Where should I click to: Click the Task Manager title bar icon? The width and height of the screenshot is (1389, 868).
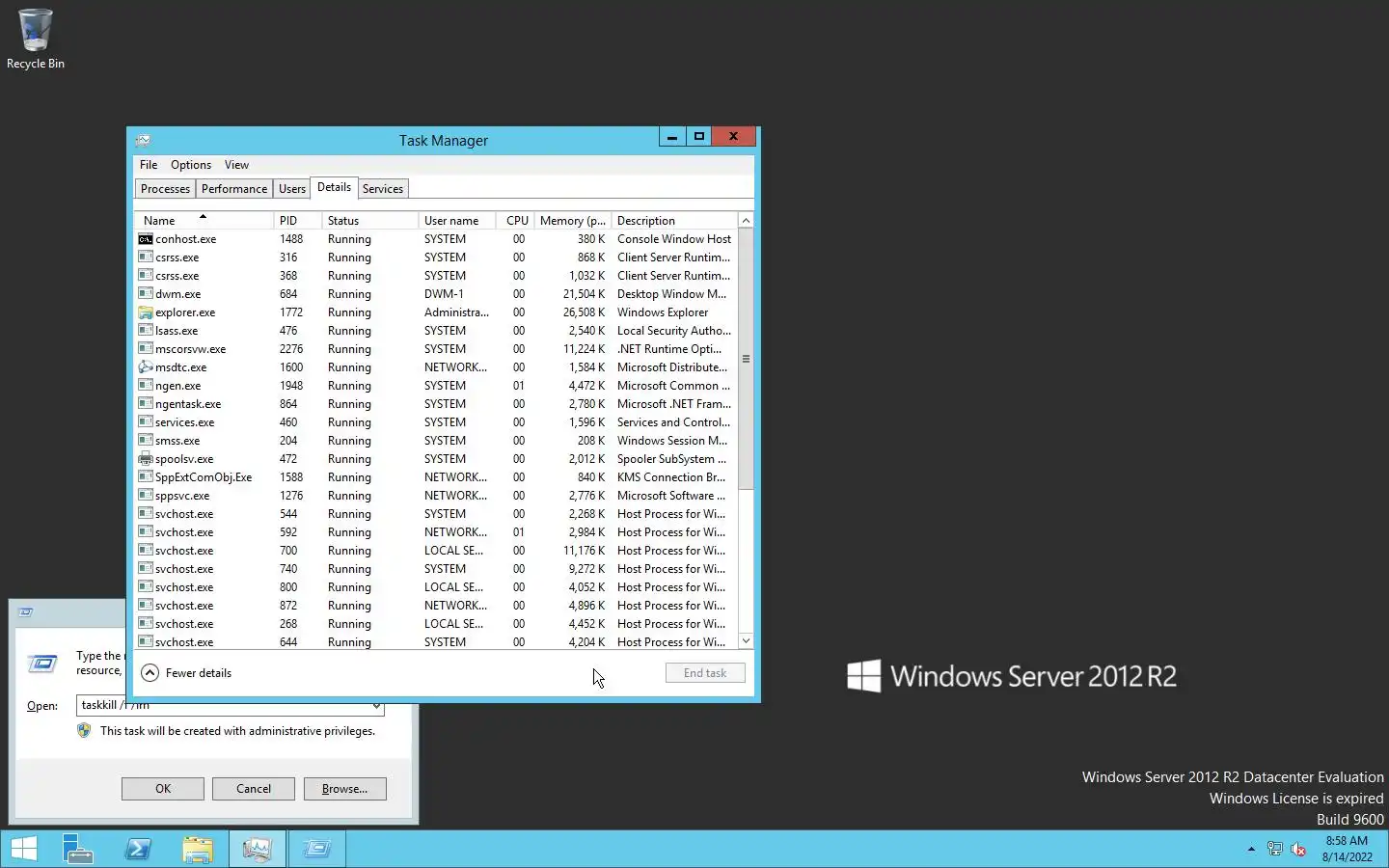[x=144, y=140]
